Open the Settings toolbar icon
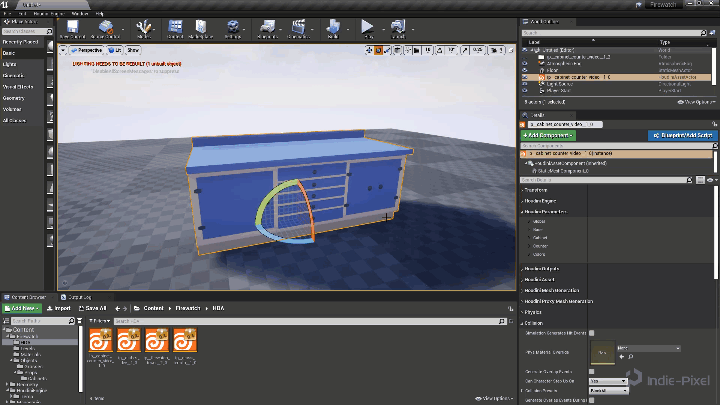This screenshot has height=405, width=720. tap(233, 29)
